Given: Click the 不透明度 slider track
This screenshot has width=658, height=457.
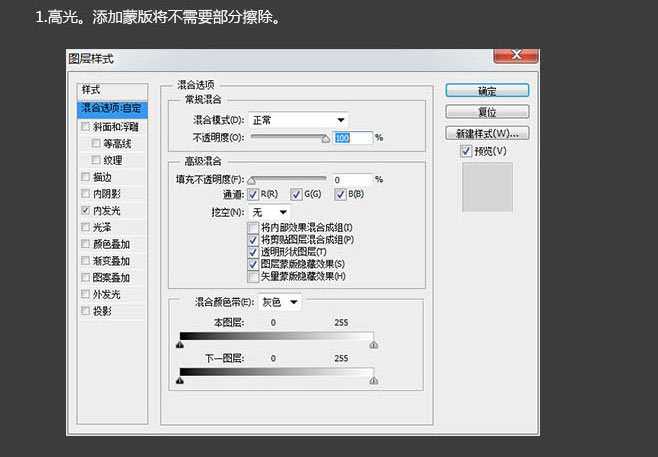Looking at the screenshot, I should click(288, 138).
